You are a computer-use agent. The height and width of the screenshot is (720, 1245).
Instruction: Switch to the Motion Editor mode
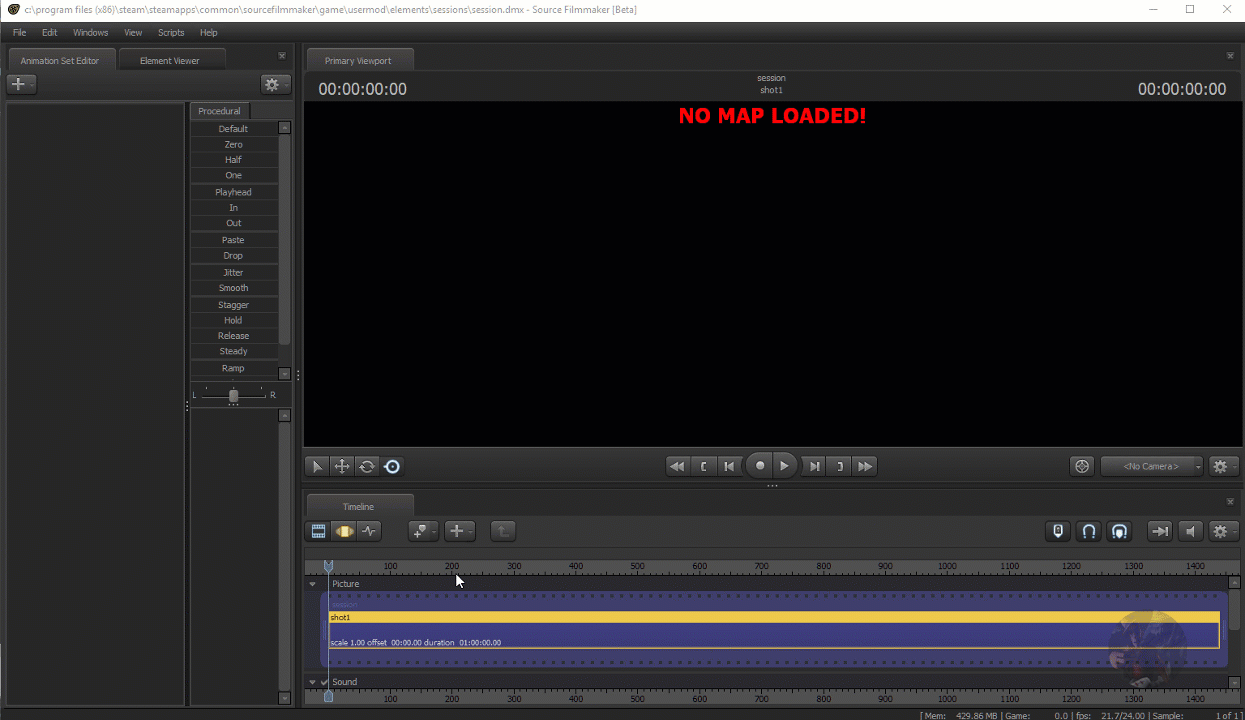[344, 531]
